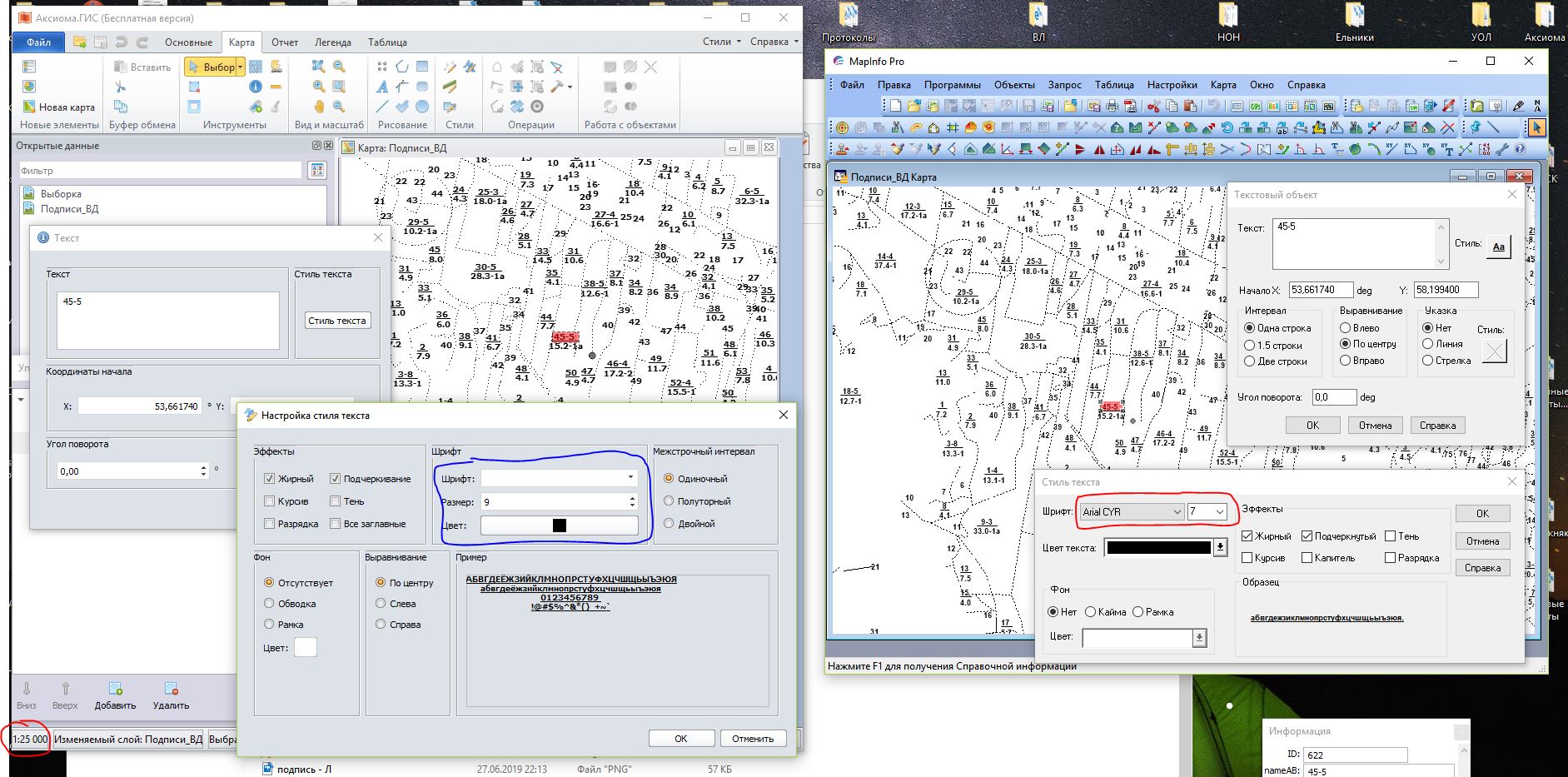
Task: Click the Добавить layer icon
Action: [115, 689]
